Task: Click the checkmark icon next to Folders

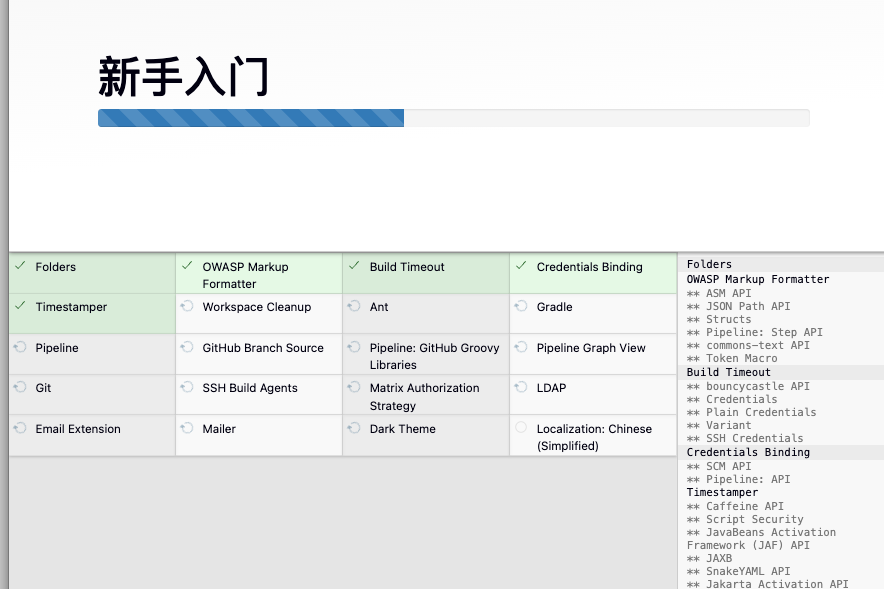Action: (x=20, y=265)
